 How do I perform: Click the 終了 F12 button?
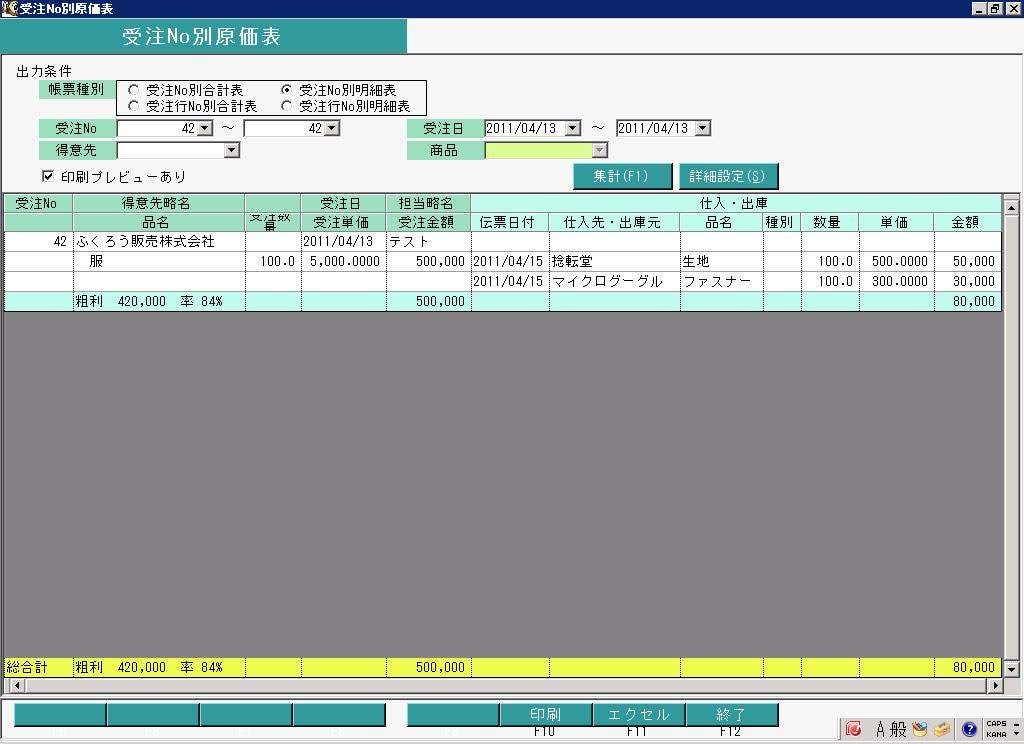click(x=731, y=715)
